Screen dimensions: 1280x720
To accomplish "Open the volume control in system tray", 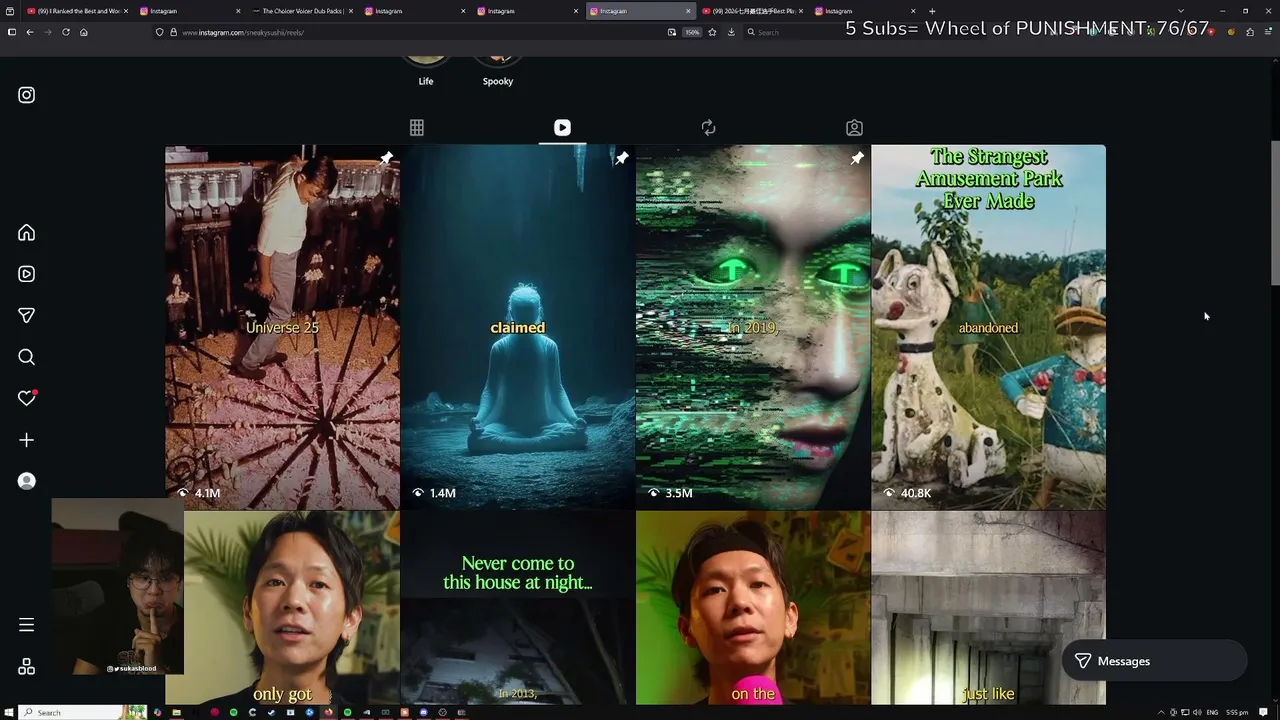I will tap(1197, 712).
